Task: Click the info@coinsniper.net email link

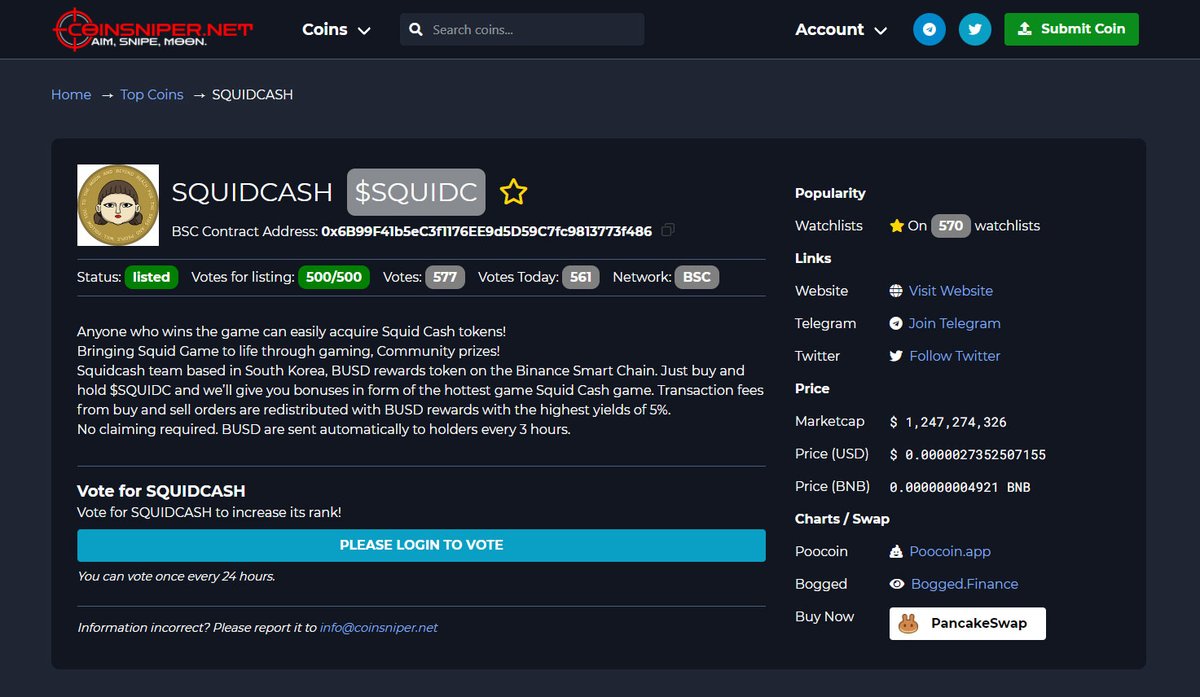Action: click(379, 628)
